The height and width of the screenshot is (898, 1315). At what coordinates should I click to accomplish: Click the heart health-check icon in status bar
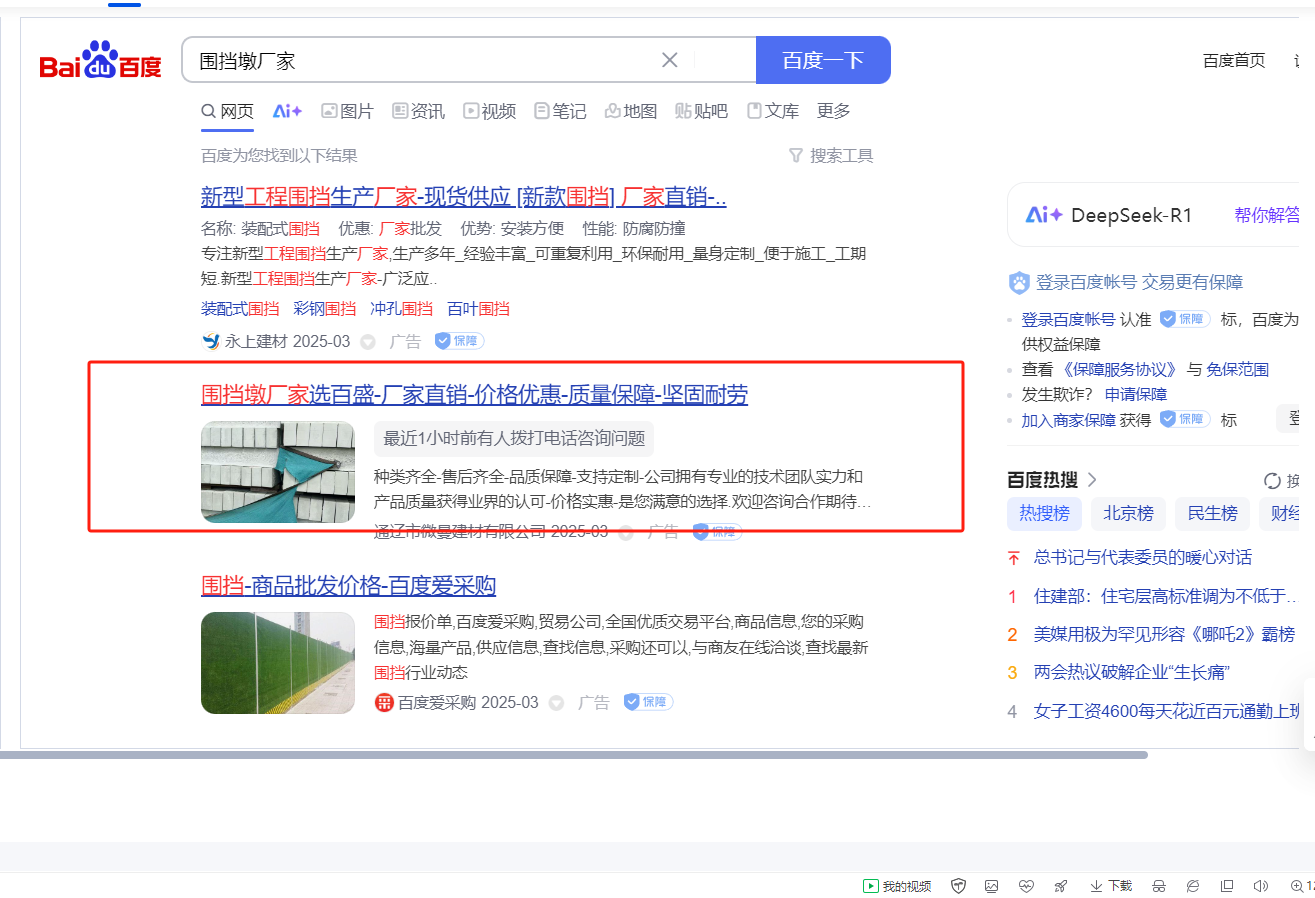click(1026, 886)
